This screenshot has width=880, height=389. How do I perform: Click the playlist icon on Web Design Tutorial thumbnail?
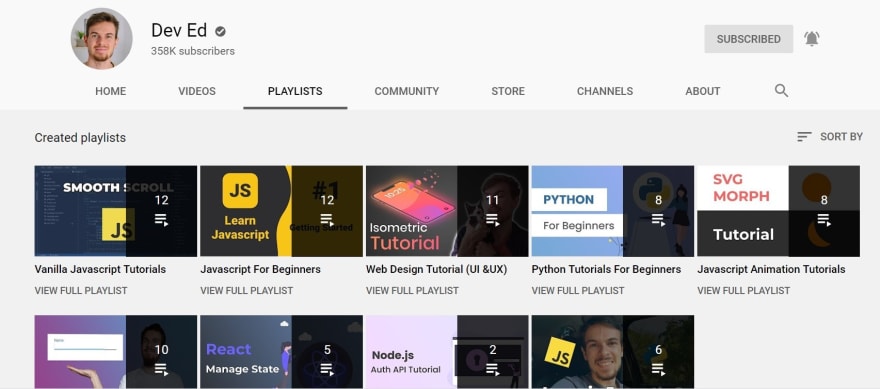[x=493, y=219]
